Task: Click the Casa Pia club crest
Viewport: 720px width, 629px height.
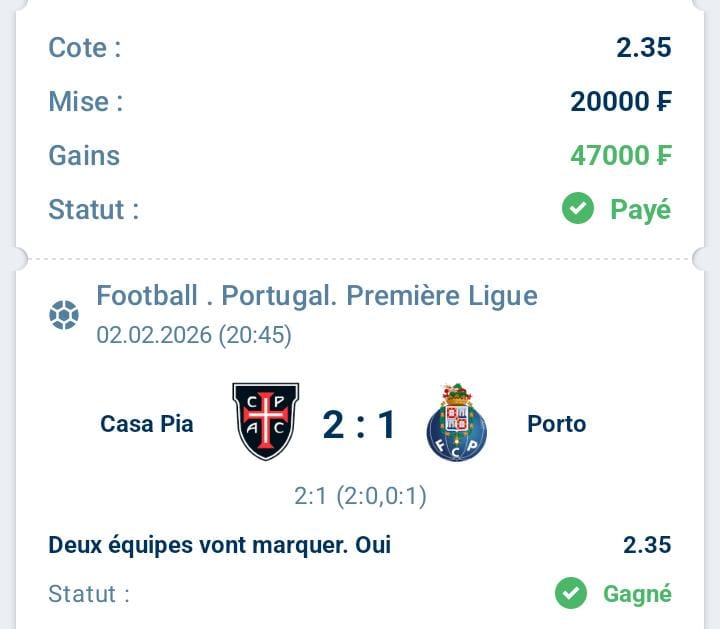Action: [265, 422]
